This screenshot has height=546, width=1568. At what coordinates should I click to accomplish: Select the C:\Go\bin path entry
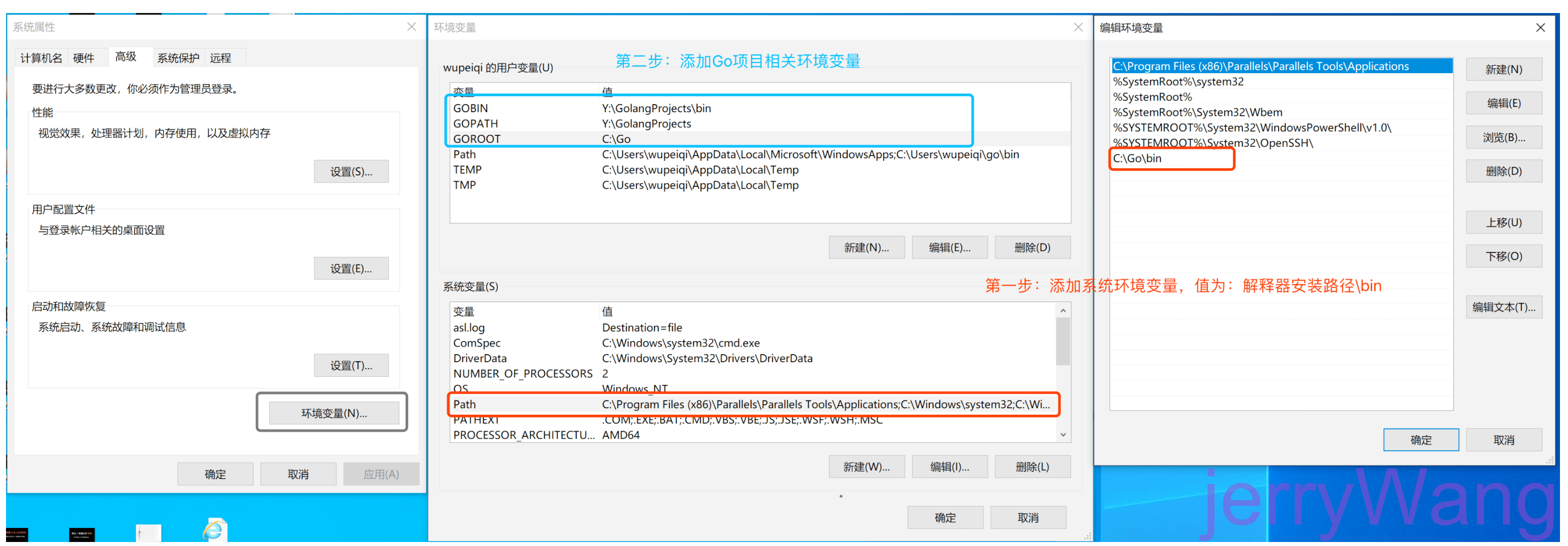pos(1136,158)
